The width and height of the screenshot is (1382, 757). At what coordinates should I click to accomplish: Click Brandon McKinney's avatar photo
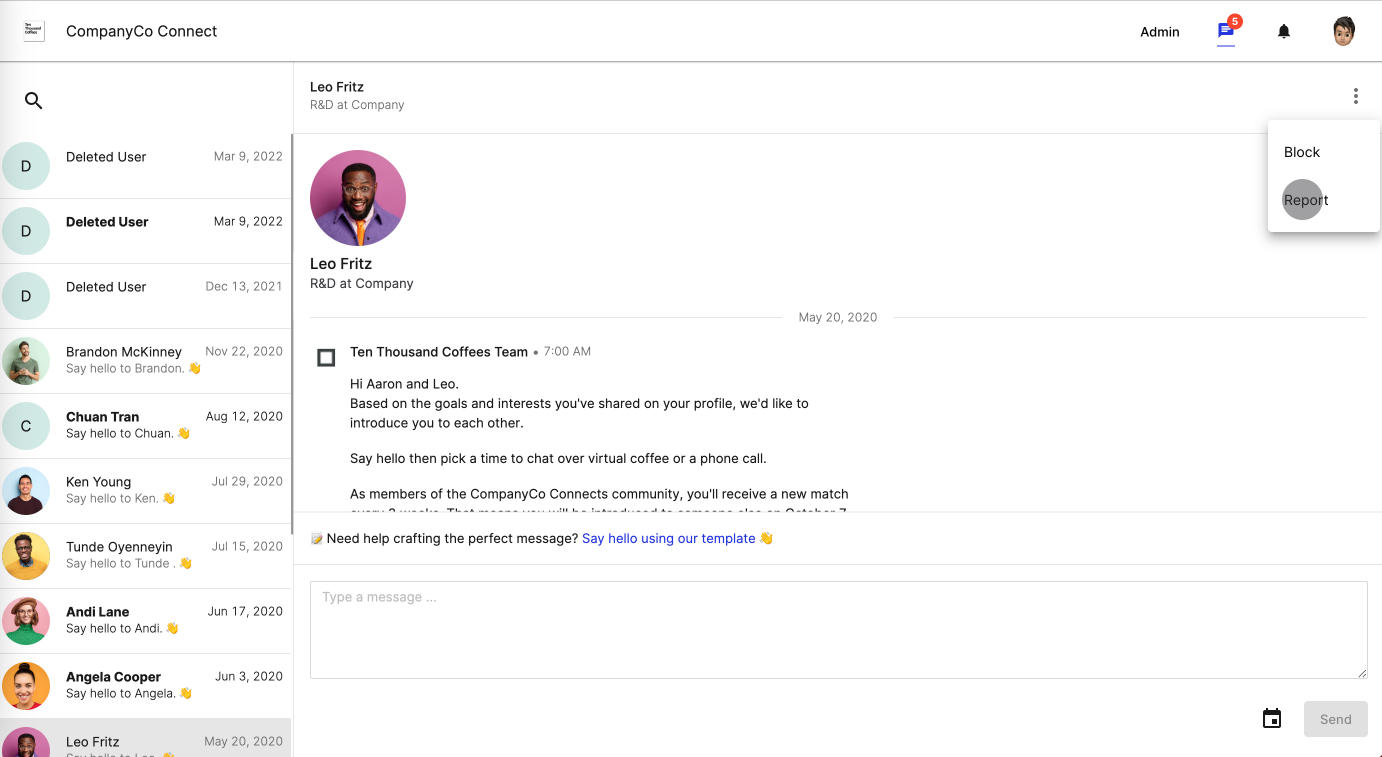(x=26, y=361)
